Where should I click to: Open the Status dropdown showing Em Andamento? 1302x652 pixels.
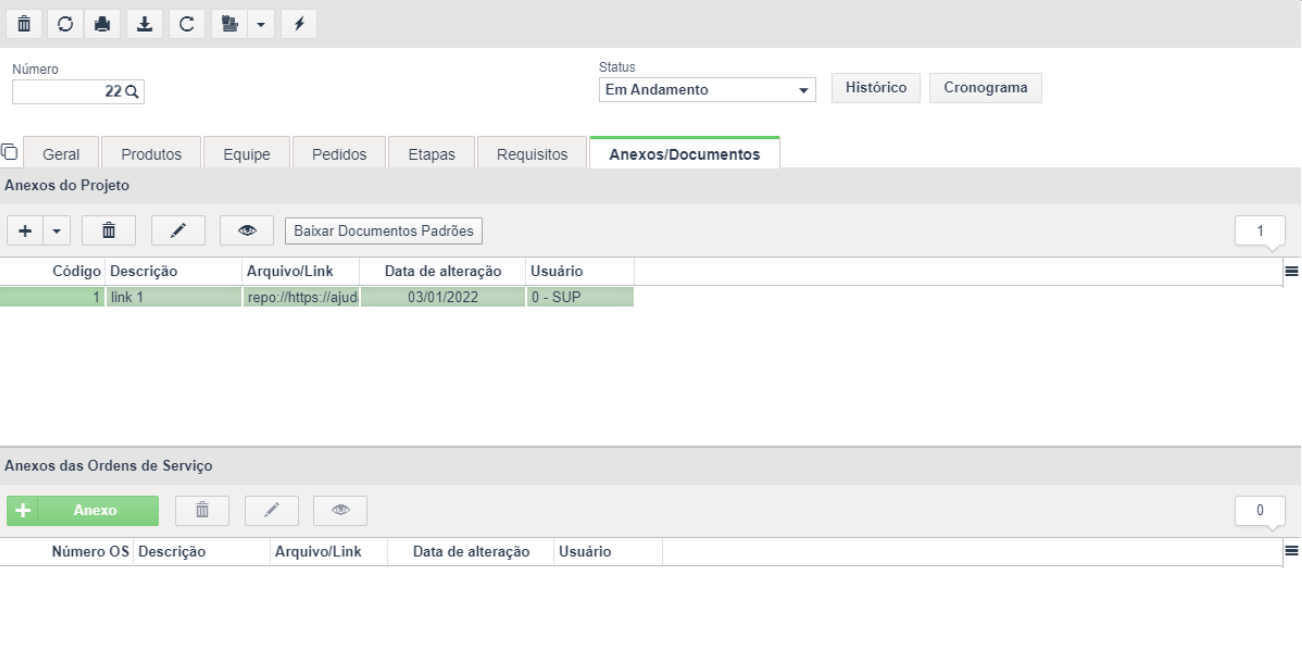click(707, 90)
